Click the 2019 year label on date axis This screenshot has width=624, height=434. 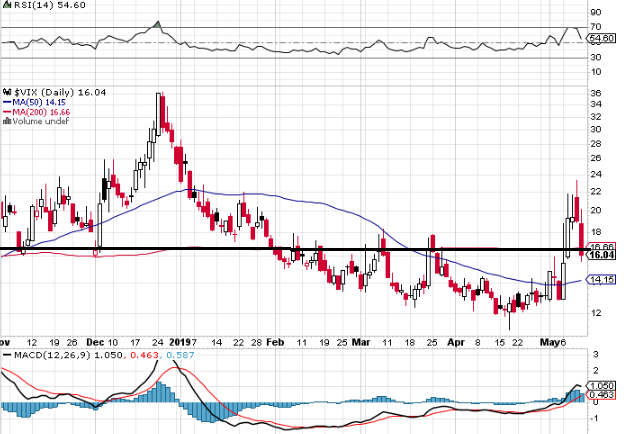[x=179, y=342]
